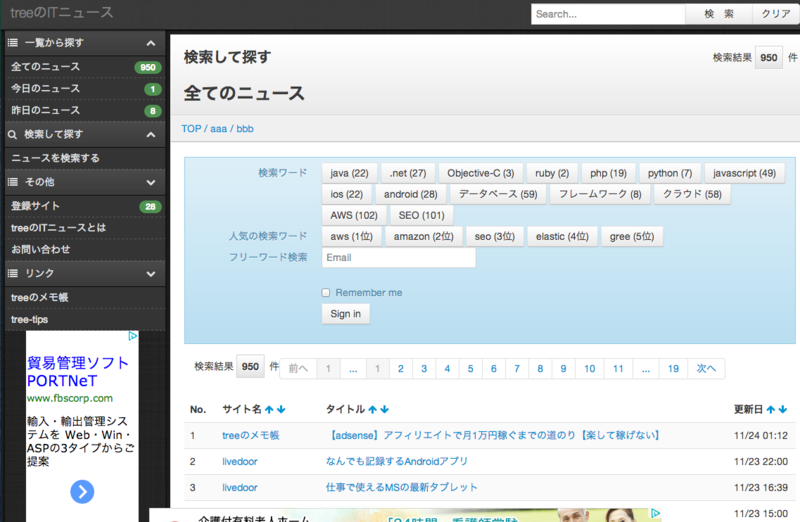This screenshot has height=522, width=800.
Task: Select popular keyword amazon (2位)
Action: 423,237
